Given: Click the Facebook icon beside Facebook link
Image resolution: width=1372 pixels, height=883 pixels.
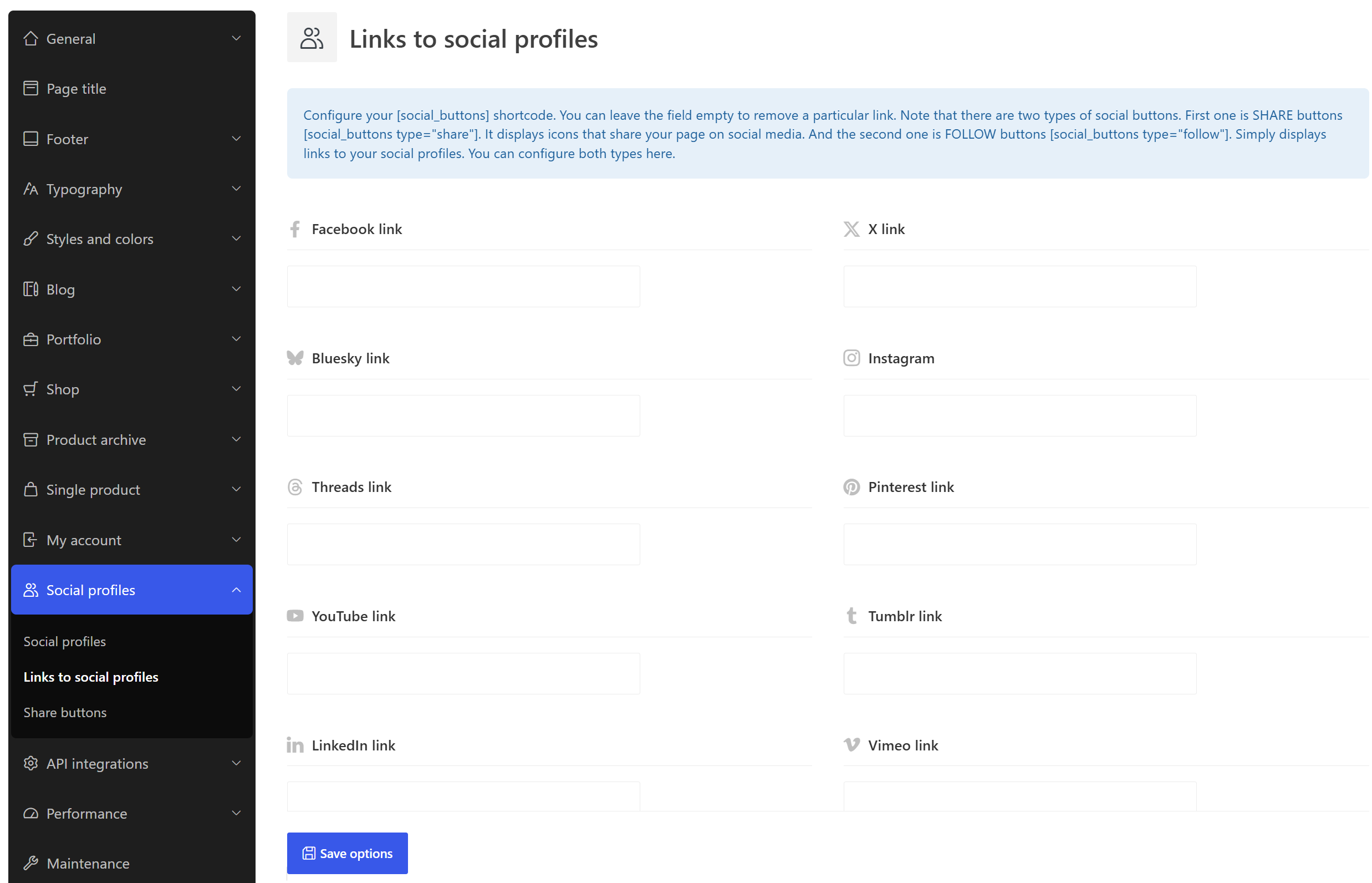Looking at the screenshot, I should coord(294,229).
